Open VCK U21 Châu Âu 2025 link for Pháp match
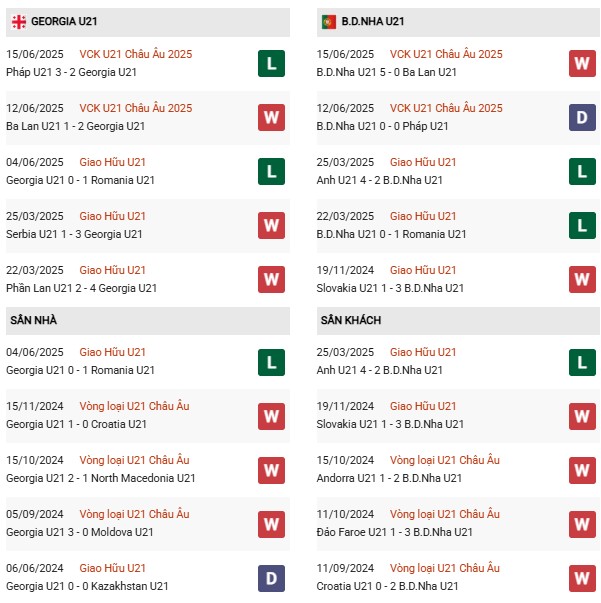601x603 pixels. coord(135,54)
